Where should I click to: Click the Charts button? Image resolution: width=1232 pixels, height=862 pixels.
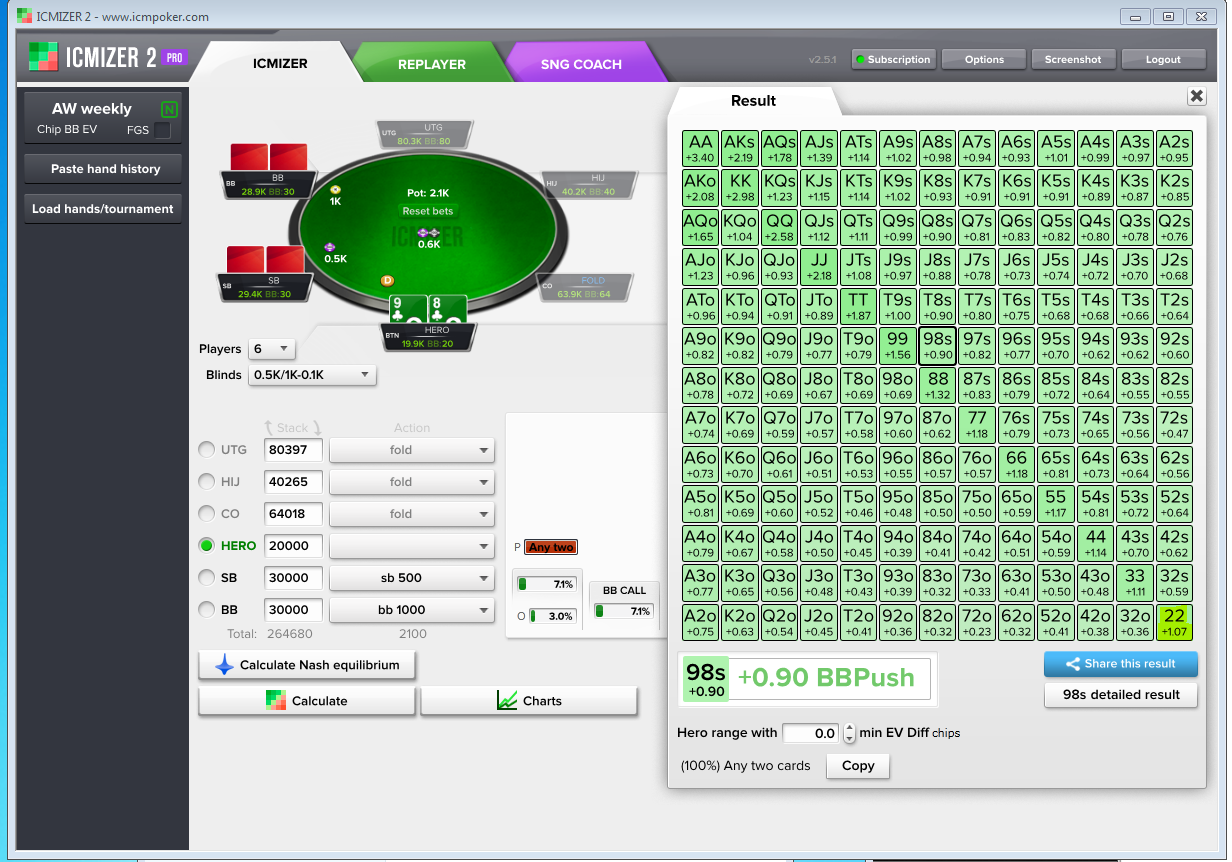coord(529,701)
